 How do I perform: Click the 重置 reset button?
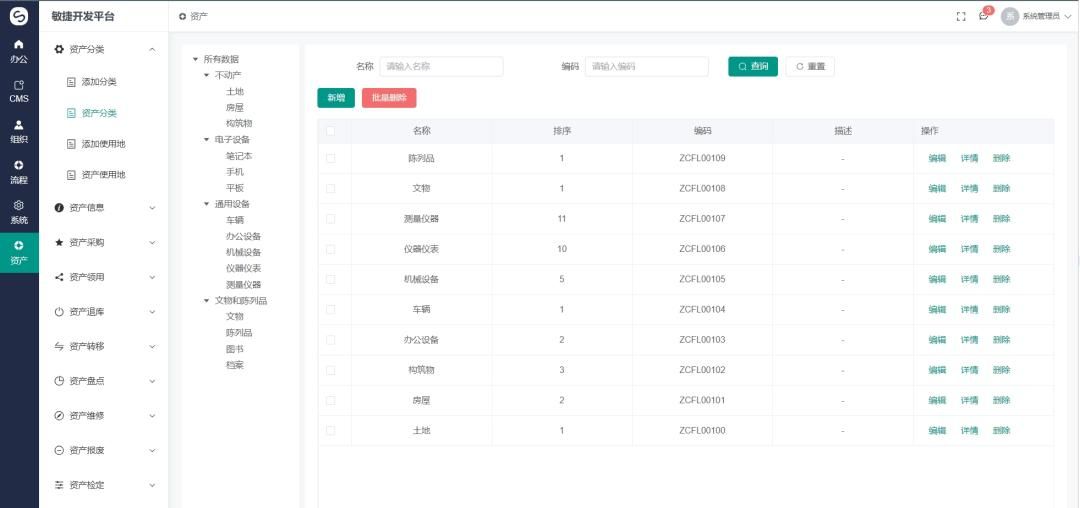click(x=810, y=67)
